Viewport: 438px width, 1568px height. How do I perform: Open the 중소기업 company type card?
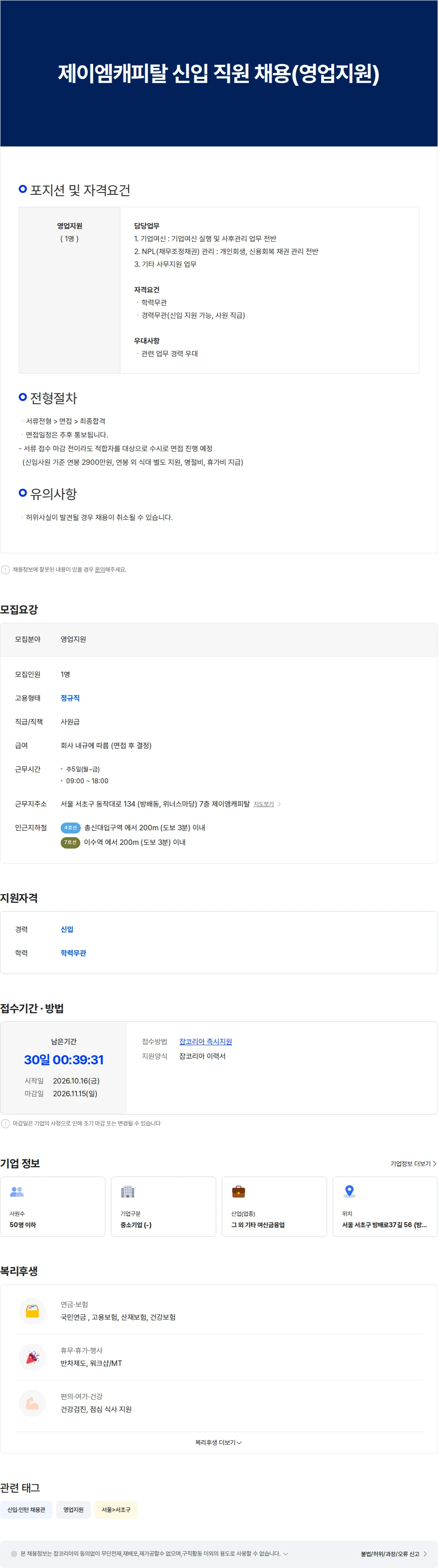pos(164,1206)
